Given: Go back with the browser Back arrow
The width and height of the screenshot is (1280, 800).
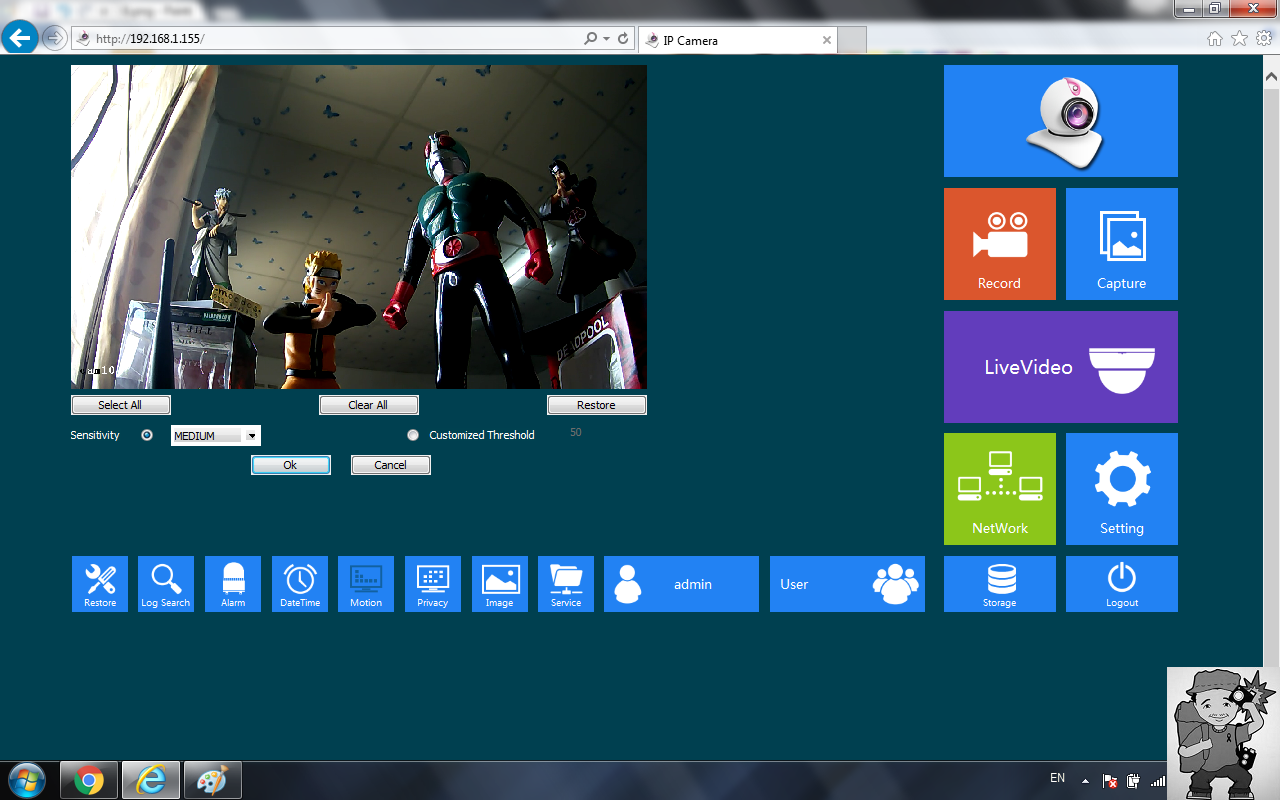Looking at the screenshot, I should 20,38.
